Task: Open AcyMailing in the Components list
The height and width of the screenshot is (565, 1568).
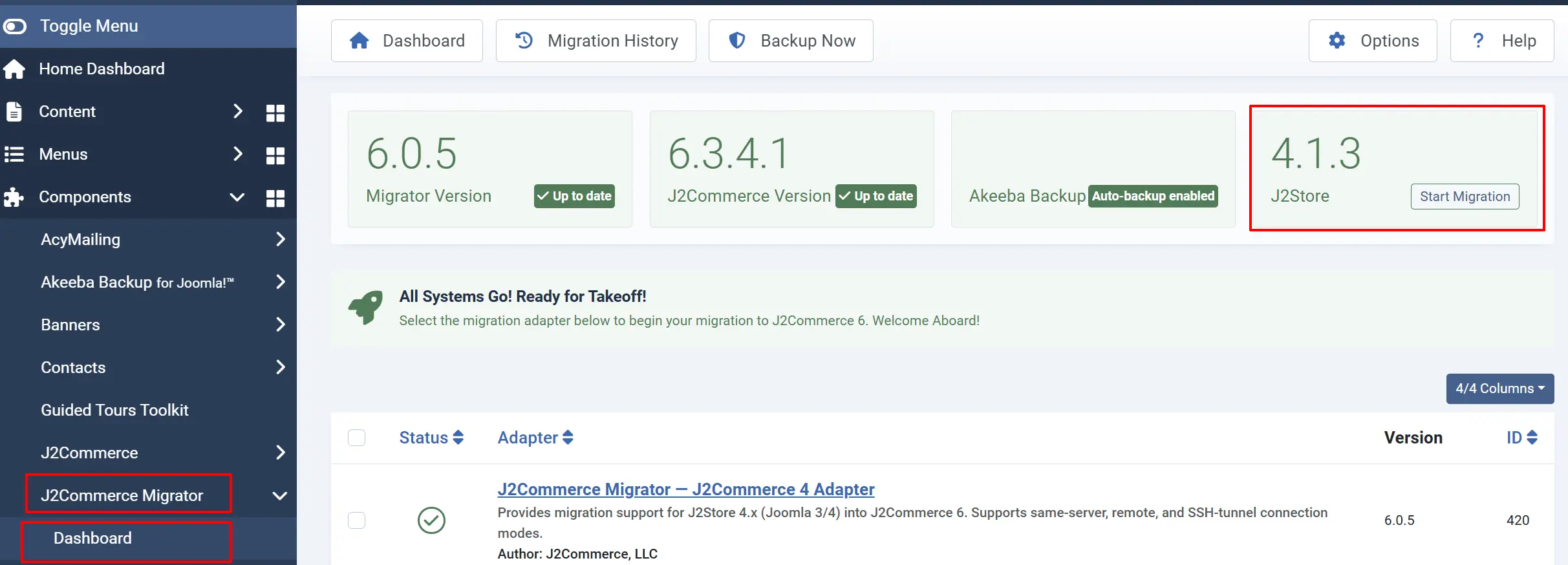Action: pyautogui.click(x=80, y=239)
